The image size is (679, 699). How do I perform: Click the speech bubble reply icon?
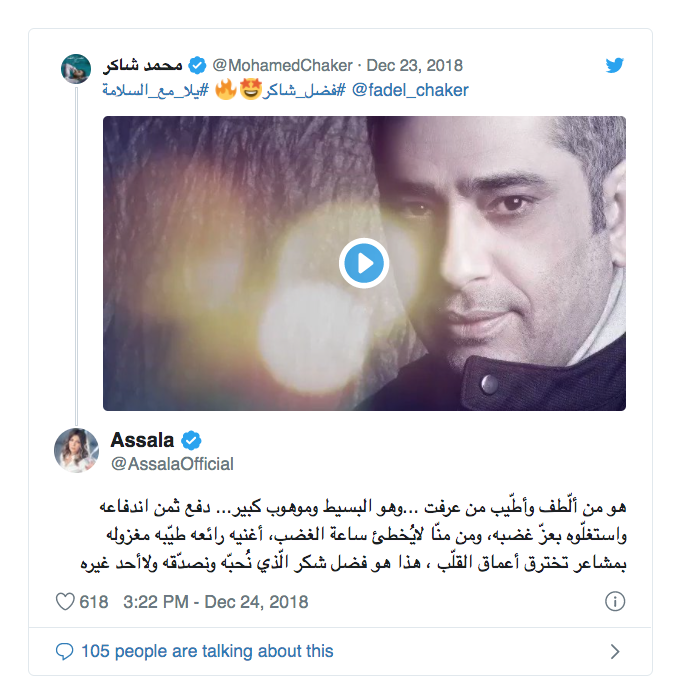(x=64, y=651)
